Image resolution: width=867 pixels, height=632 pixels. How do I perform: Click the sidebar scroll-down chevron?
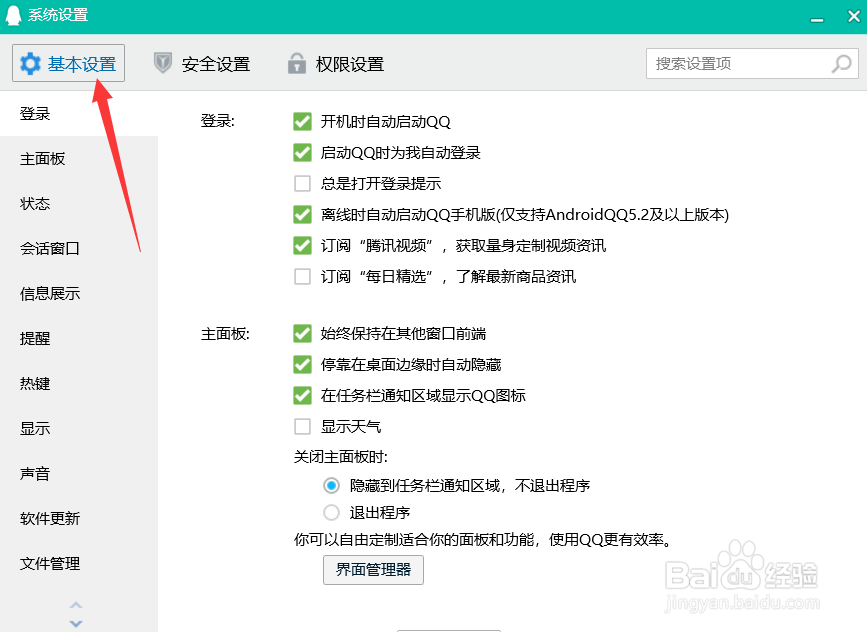[76, 623]
